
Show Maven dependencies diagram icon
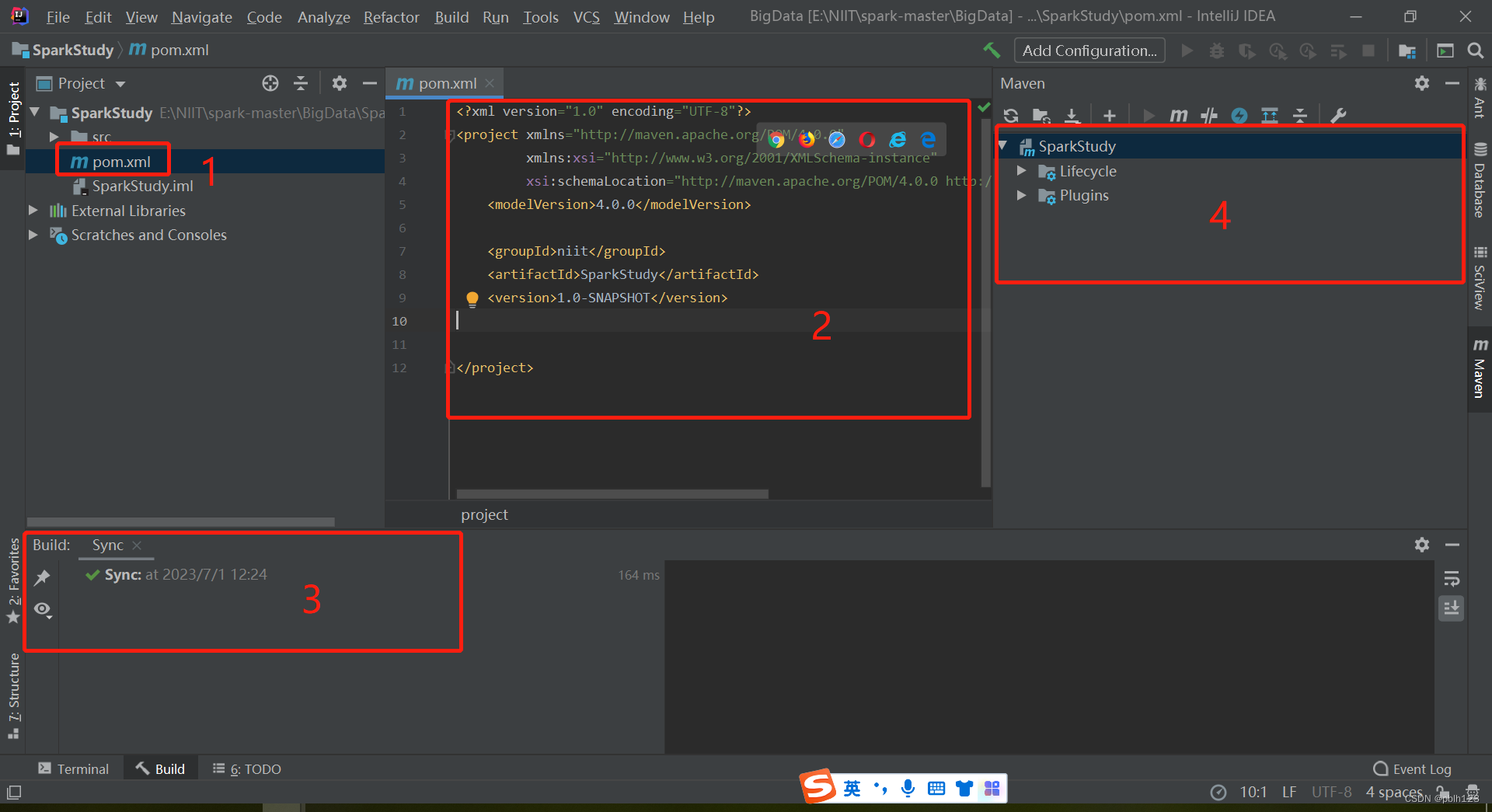click(1270, 116)
